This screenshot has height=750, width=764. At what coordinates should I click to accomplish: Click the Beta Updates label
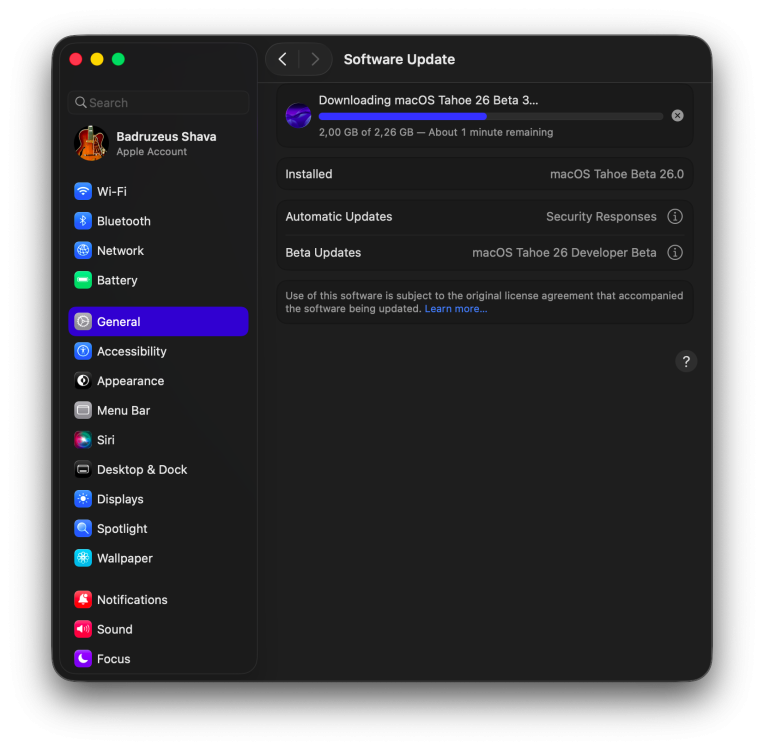[323, 252]
